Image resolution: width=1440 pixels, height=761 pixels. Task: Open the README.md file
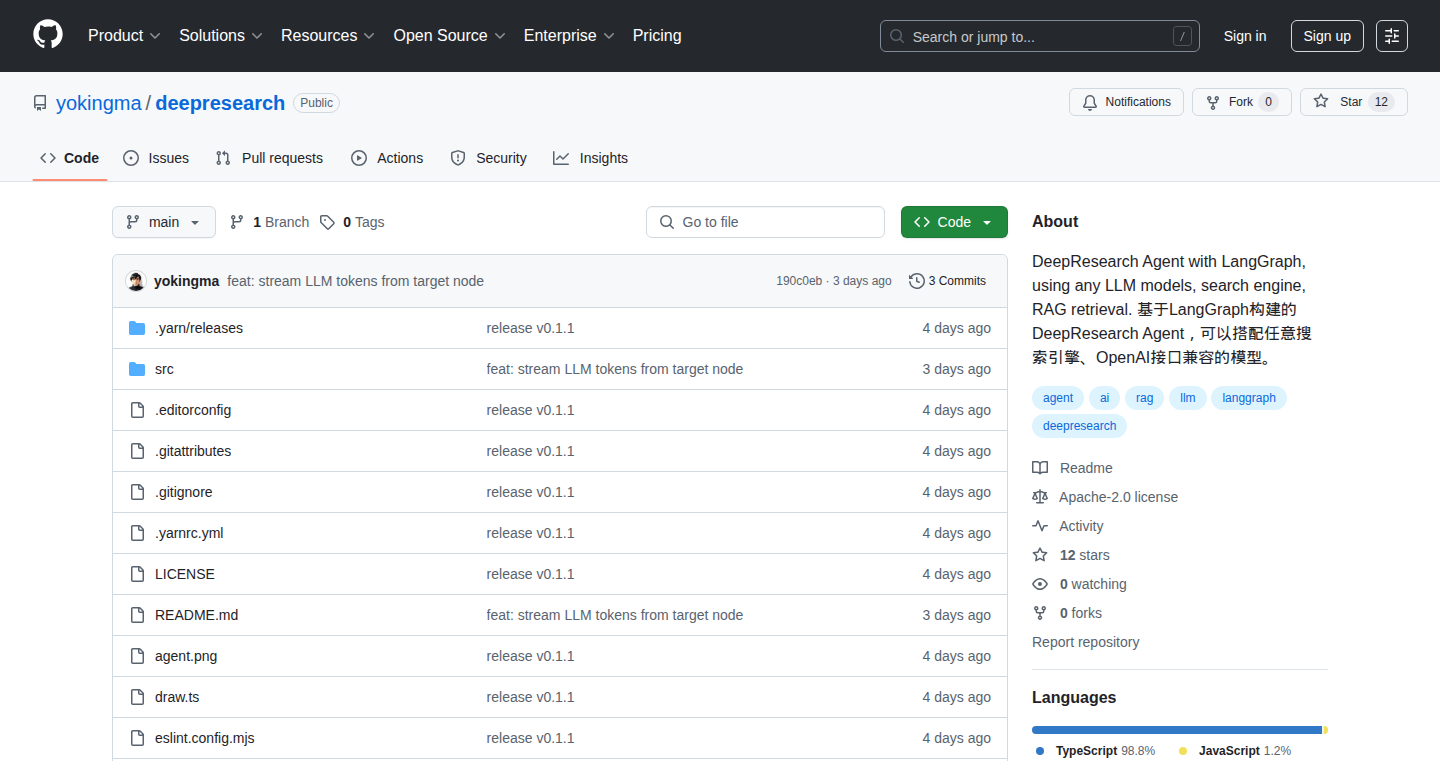tap(196, 615)
